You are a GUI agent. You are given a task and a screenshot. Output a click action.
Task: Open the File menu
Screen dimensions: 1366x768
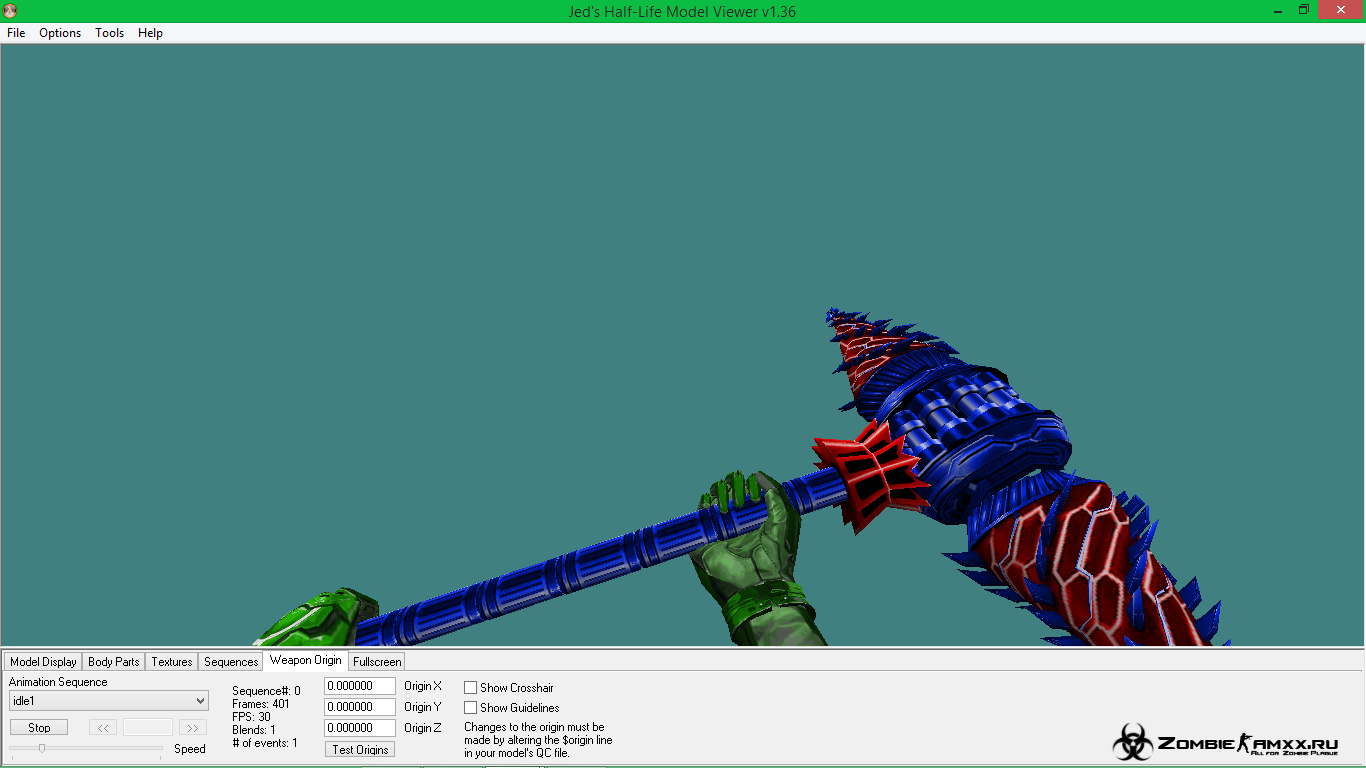click(16, 33)
